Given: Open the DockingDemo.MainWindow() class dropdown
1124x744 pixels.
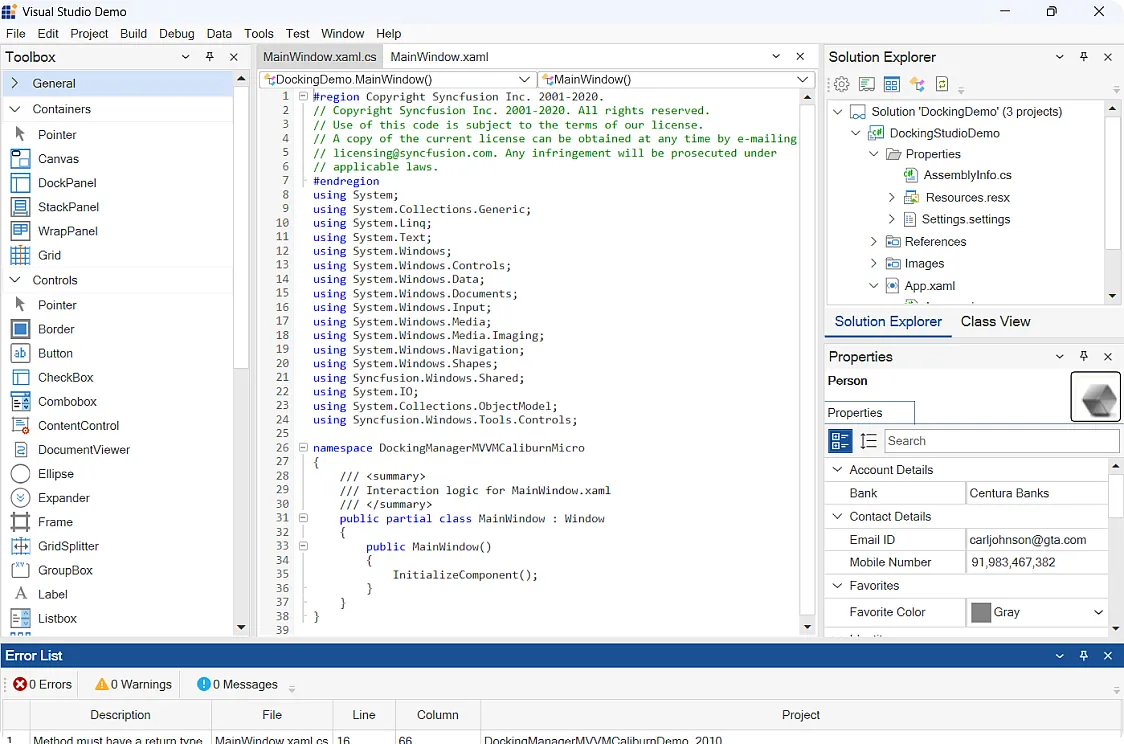Looking at the screenshot, I should (x=524, y=80).
